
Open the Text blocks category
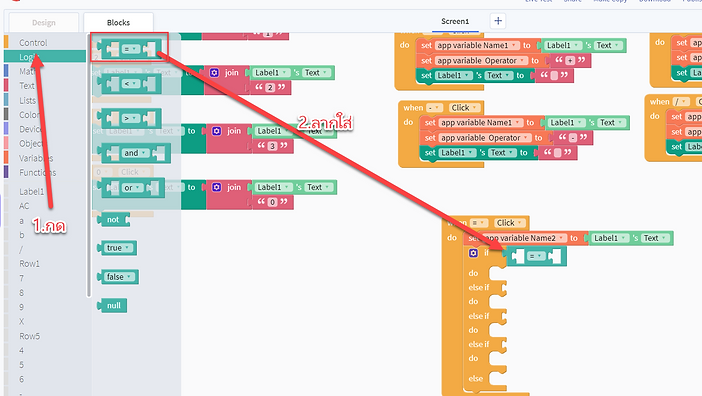click(x=27, y=85)
